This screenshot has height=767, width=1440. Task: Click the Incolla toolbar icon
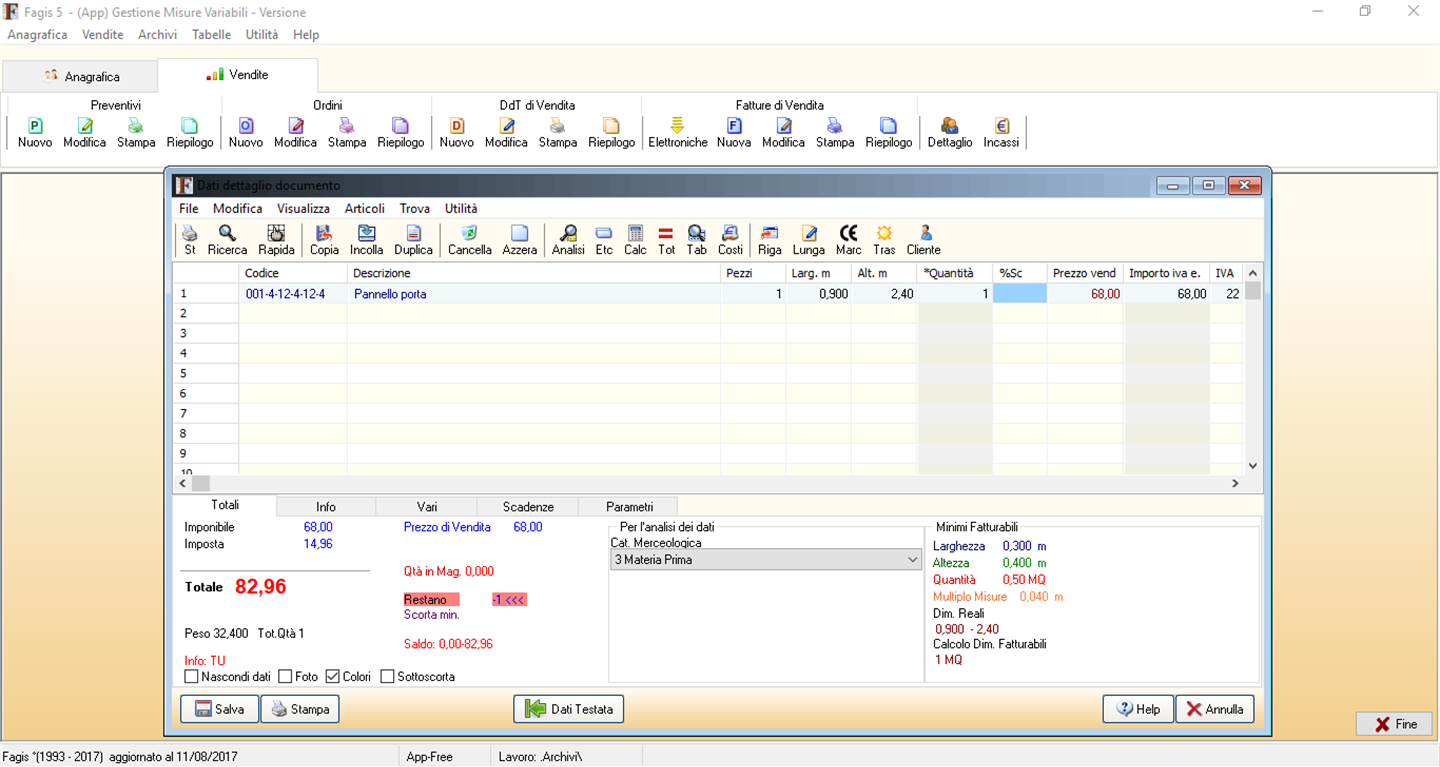[367, 240]
